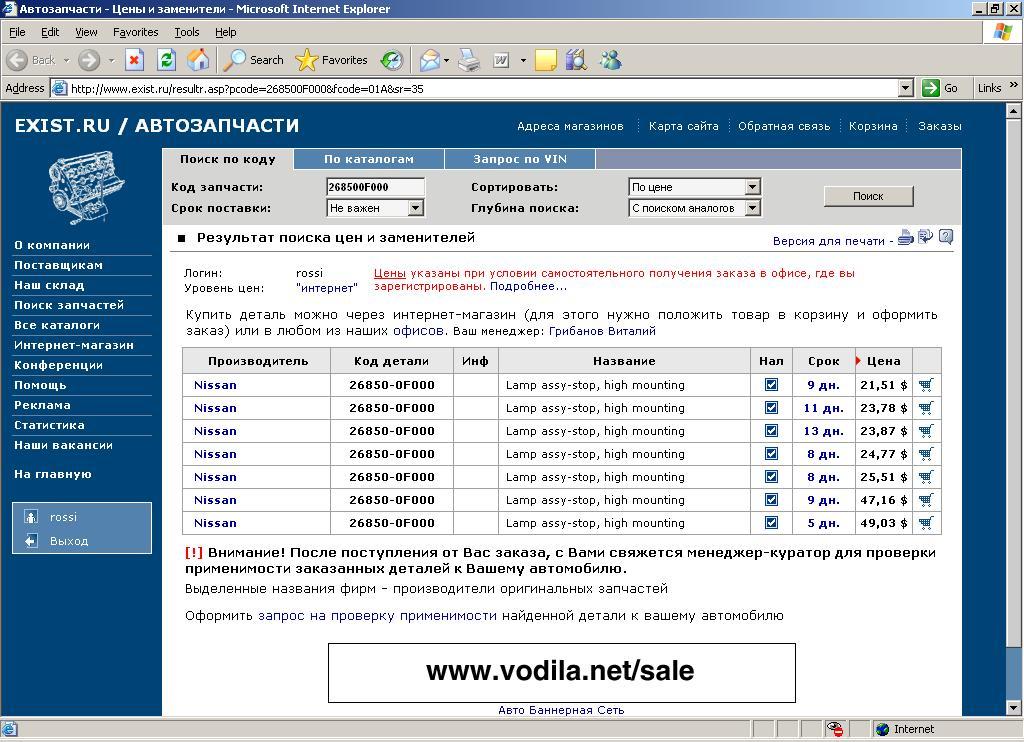Click the Go button next to address bar

[x=940, y=88]
